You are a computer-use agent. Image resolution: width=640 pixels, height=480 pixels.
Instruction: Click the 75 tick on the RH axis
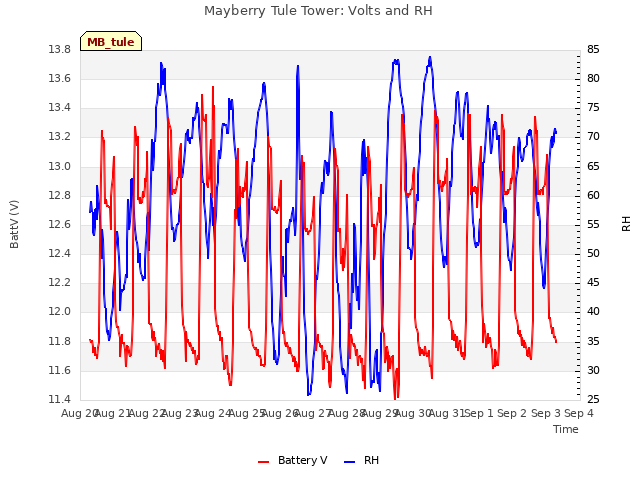[593, 108]
